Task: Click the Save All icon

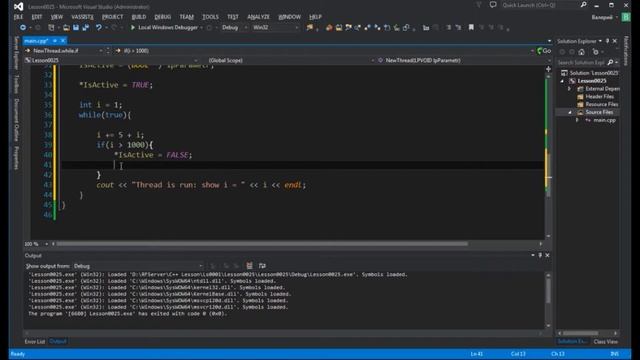Action: 86,27
